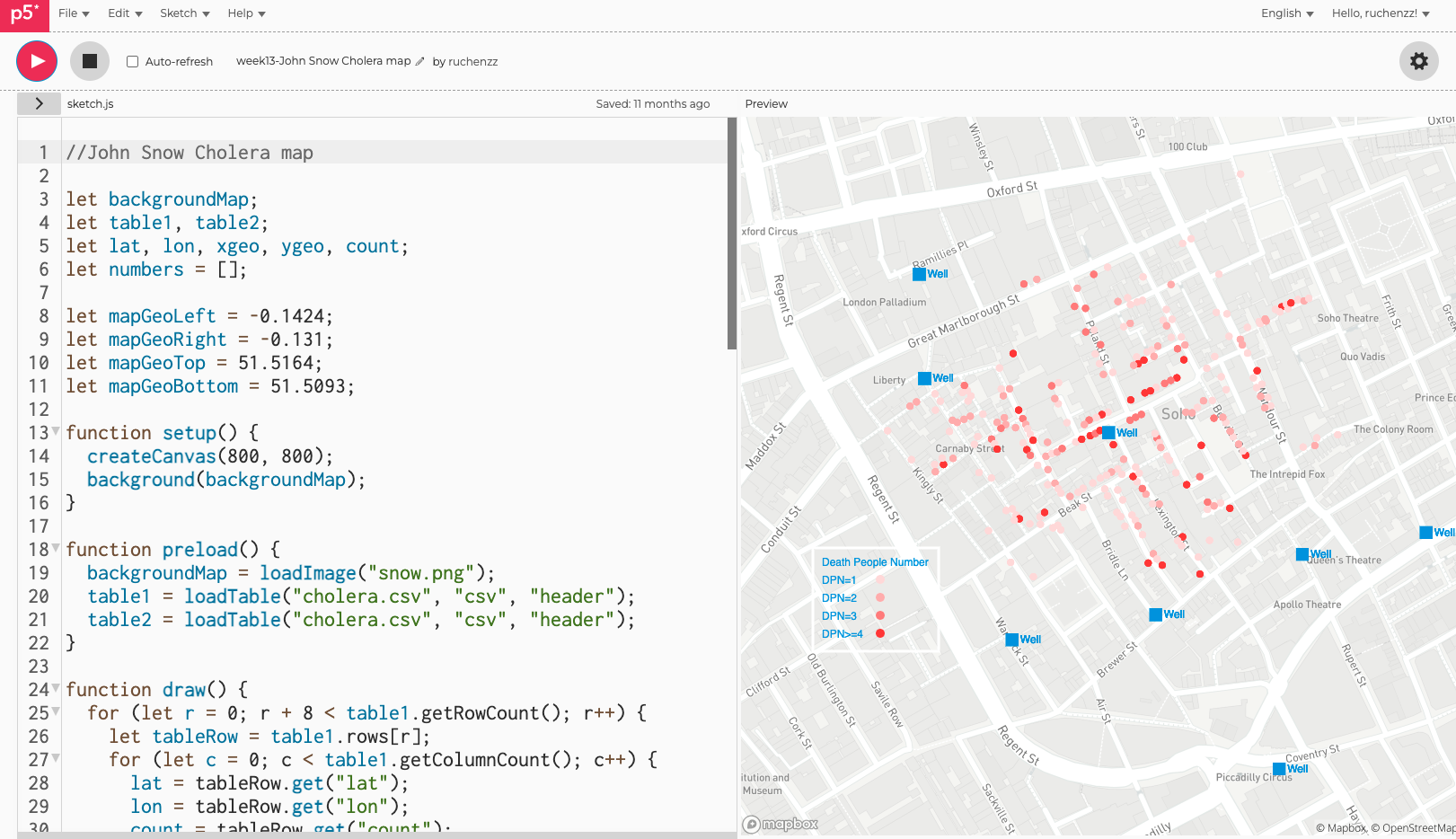Screen dimensions: 1456x839
Task: Click the Great Marlborough St label
Action: click(x=964, y=322)
